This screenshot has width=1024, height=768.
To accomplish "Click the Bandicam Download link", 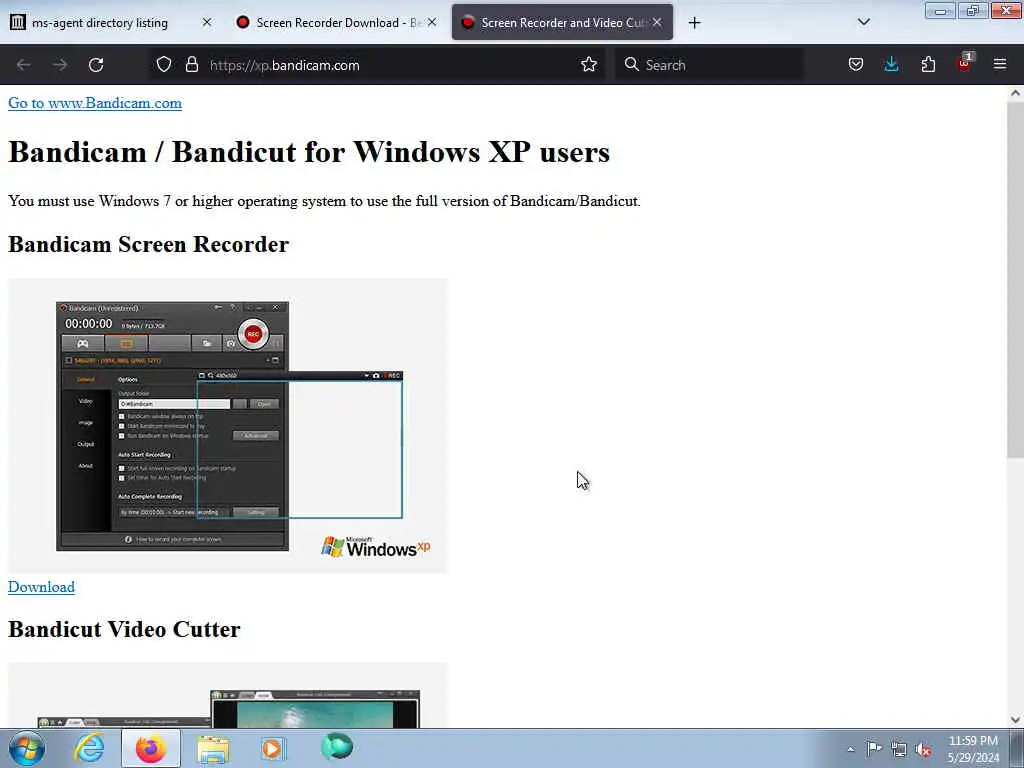I will coord(41,587).
